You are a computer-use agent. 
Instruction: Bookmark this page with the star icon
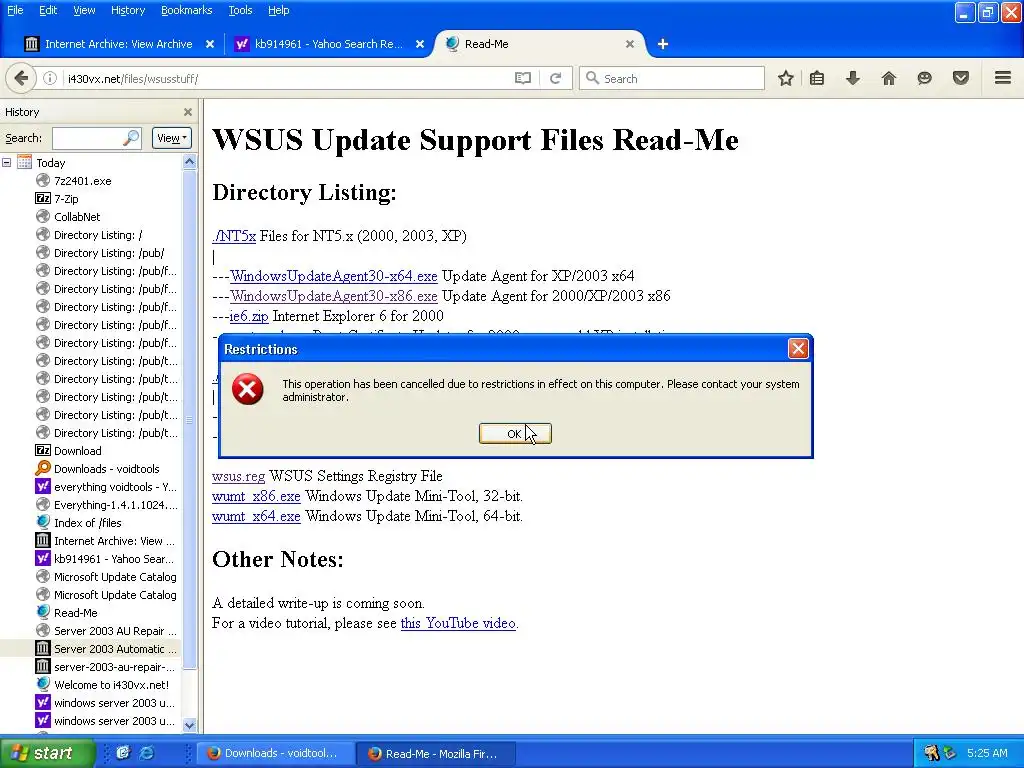[x=786, y=78]
